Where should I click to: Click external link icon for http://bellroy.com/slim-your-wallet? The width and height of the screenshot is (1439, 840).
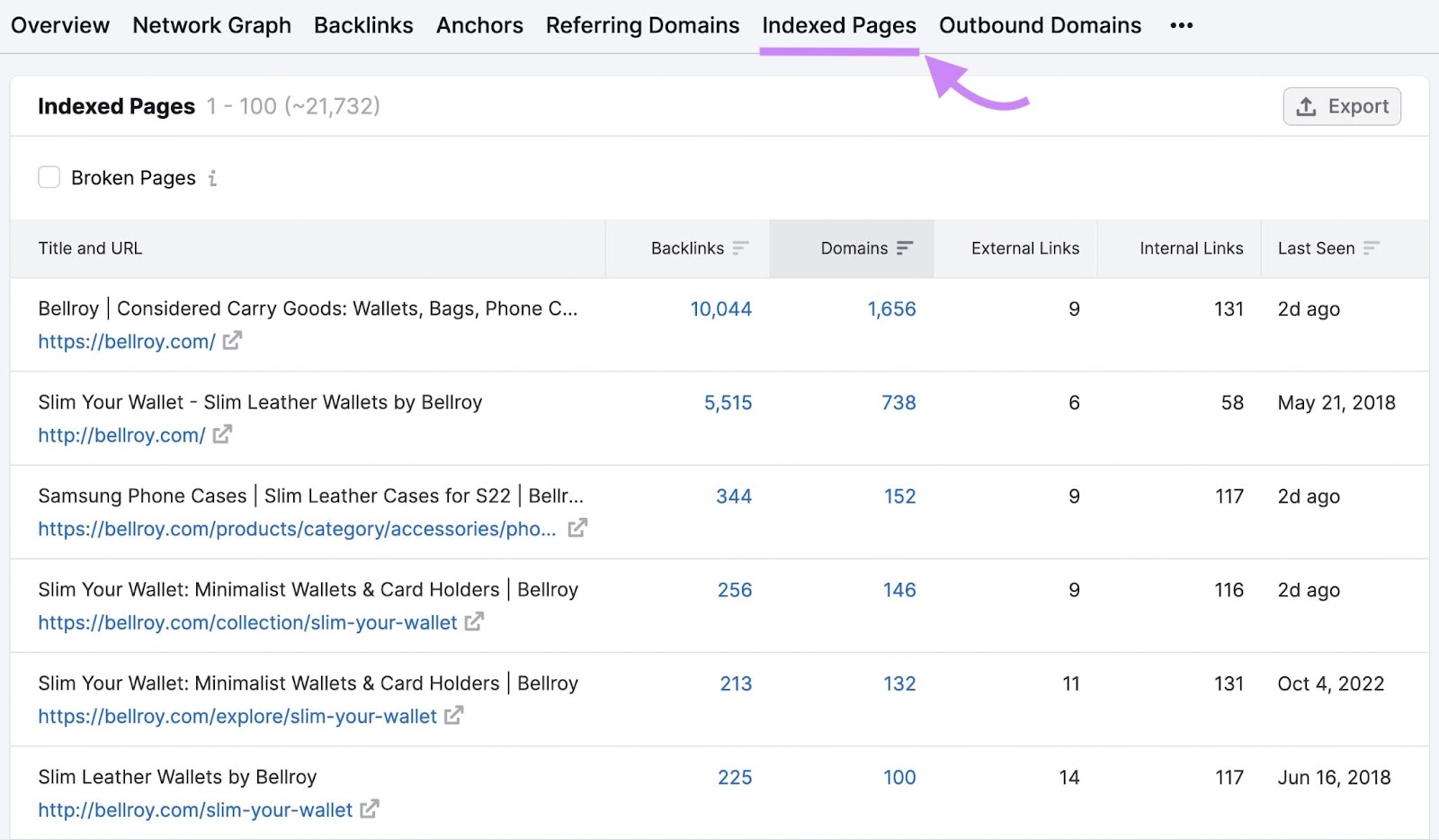(x=369, y=809)
